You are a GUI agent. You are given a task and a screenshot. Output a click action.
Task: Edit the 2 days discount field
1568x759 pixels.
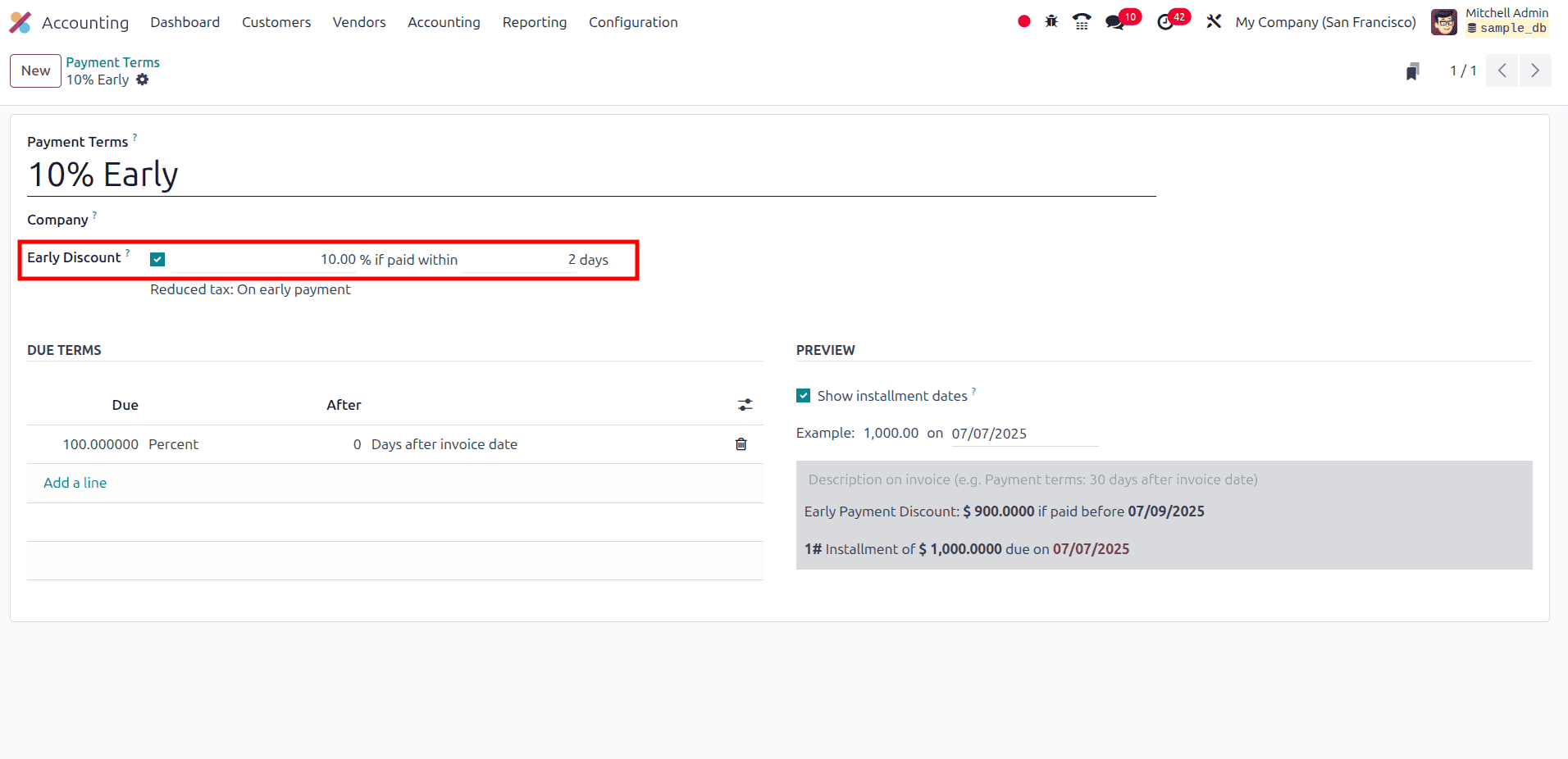pyautogui.click(x=518, y=260)
